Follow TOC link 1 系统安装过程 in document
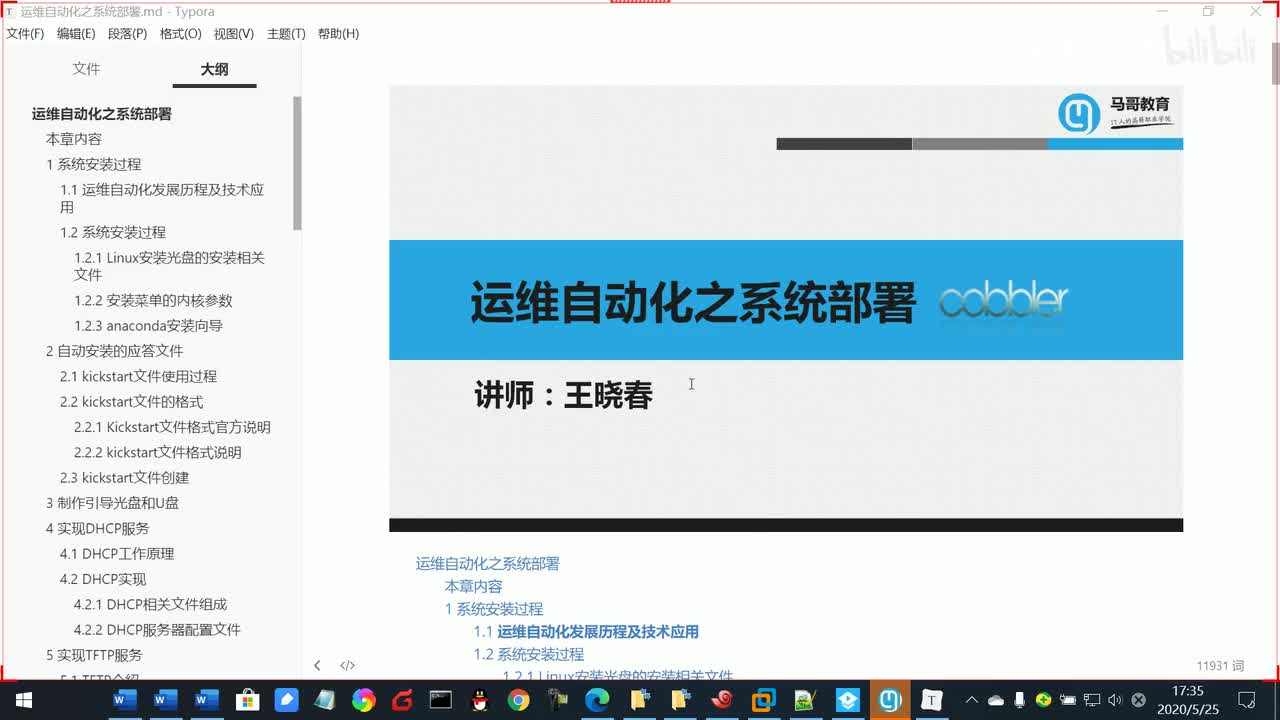The width and height of the screenshot is (1280, 720). click(494, 609)
